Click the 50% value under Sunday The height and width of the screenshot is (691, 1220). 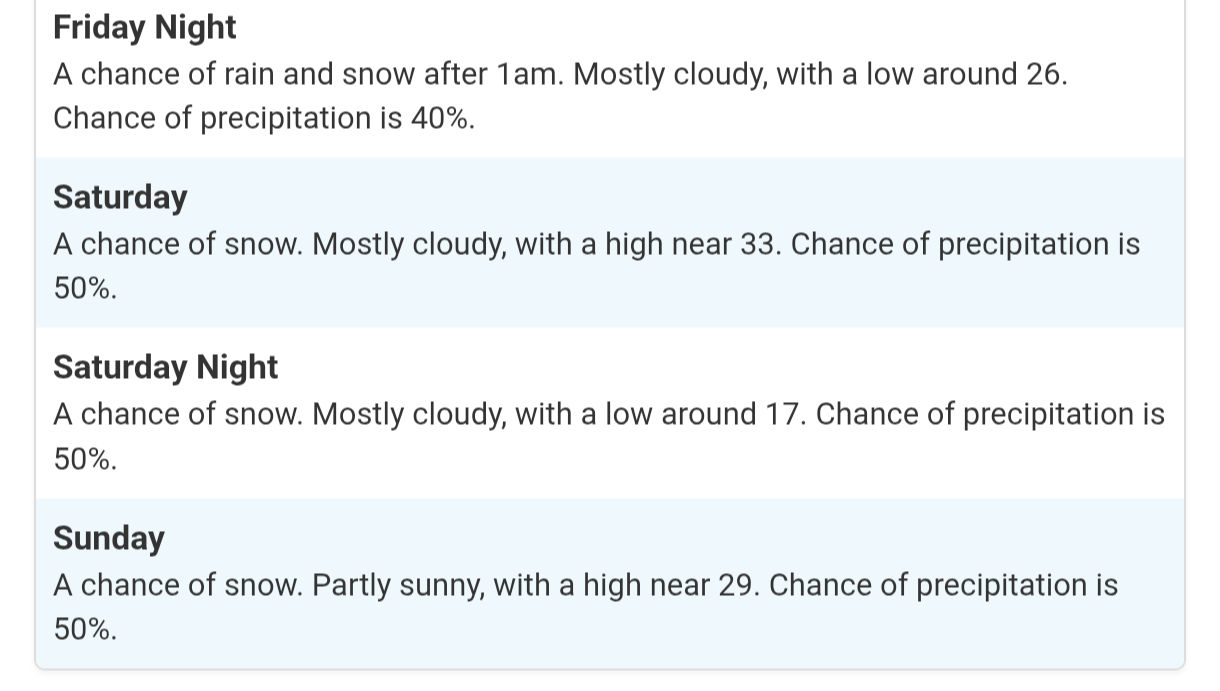pos(85,629)
